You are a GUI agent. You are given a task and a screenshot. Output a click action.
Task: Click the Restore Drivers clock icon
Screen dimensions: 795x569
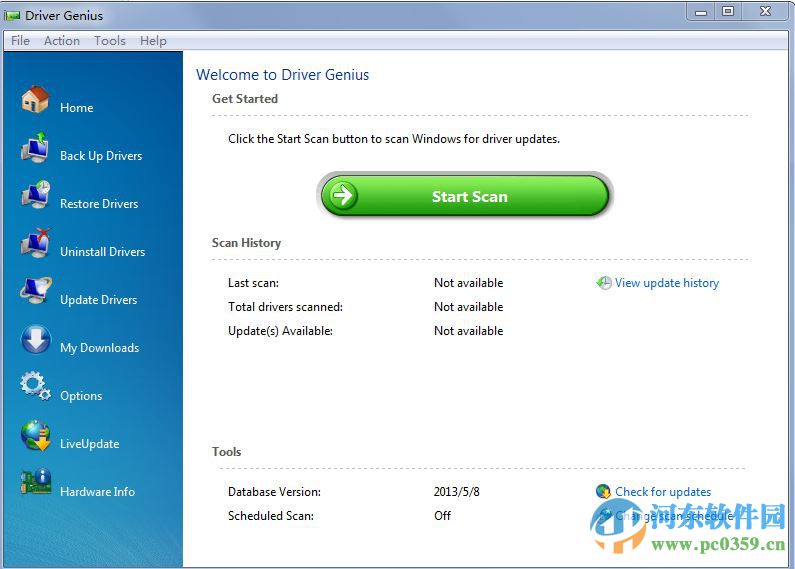pos(35,195)
